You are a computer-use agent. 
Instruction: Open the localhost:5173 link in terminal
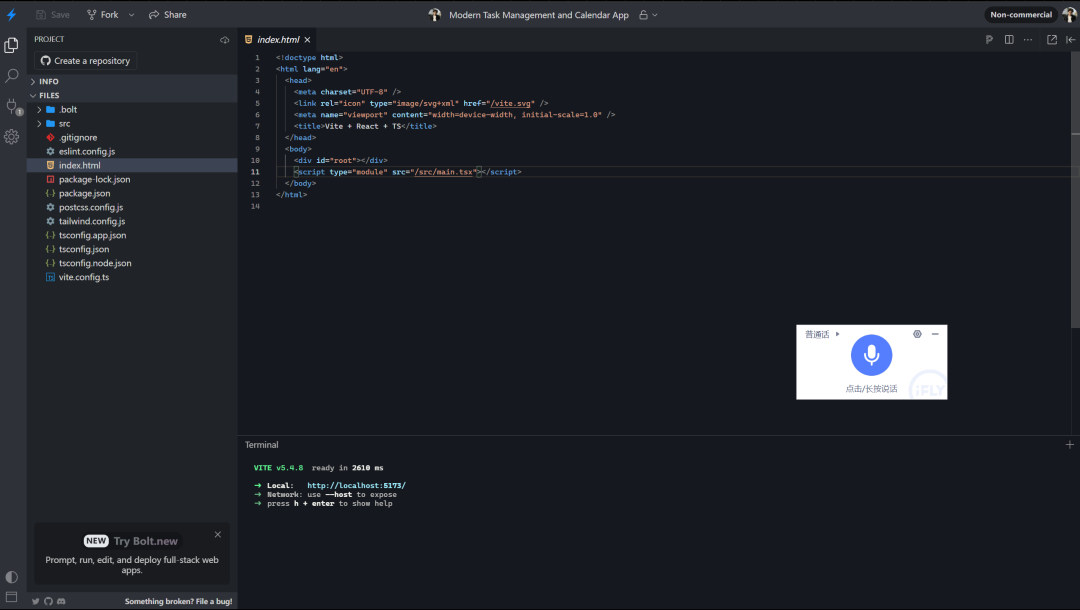(356, 485)
